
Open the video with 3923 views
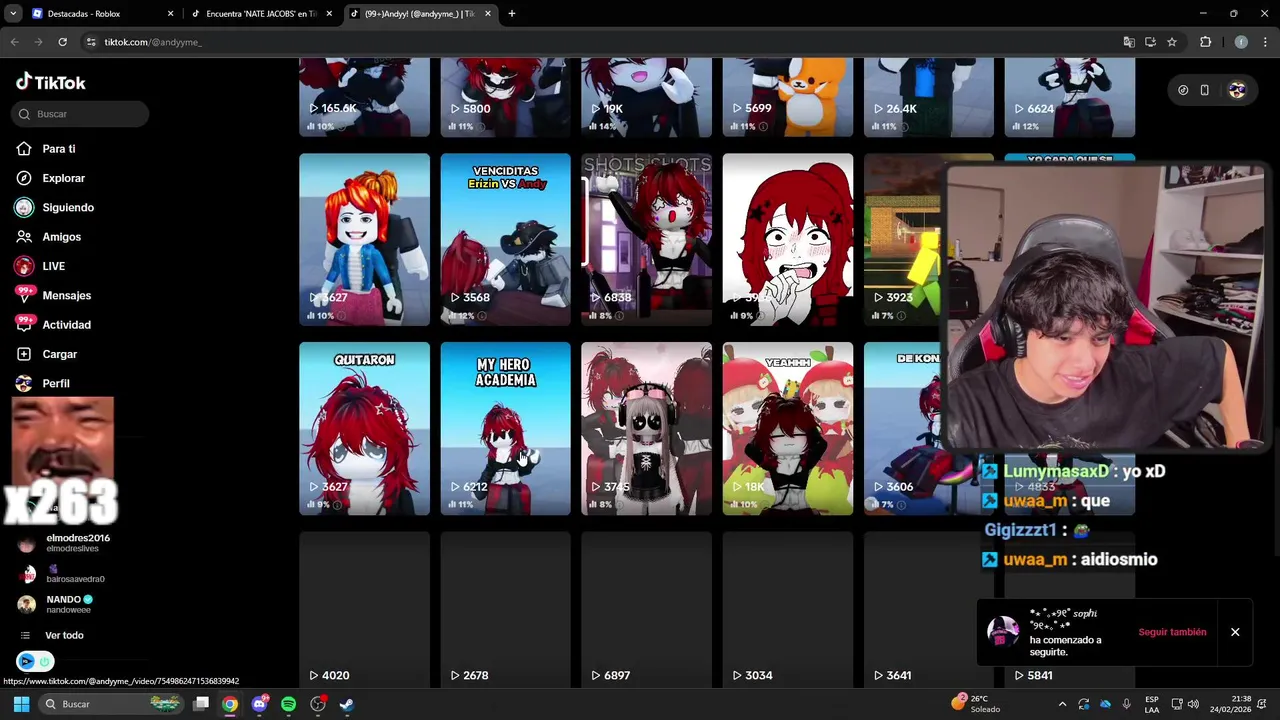pyautogui.click(x=903, y=240)
